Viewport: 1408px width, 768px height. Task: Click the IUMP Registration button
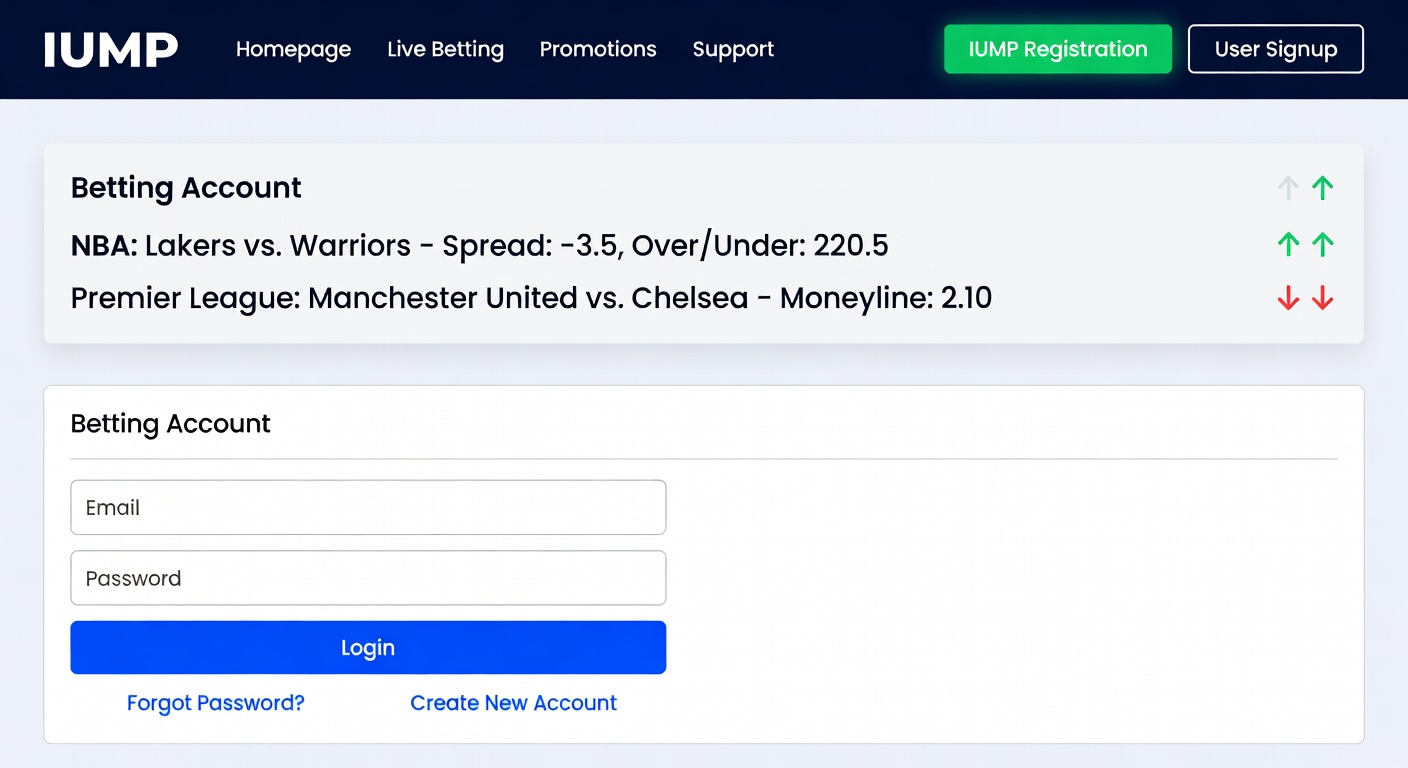click(1057, 49)
